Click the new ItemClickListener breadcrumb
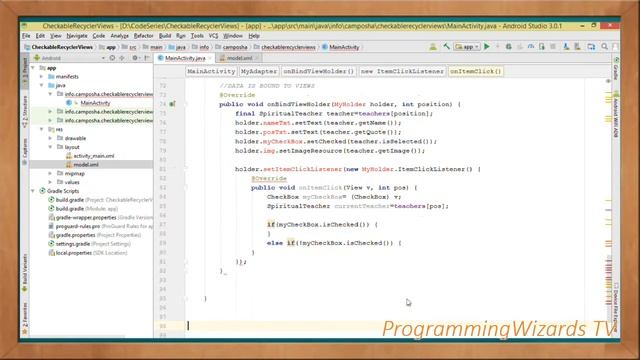This screenshot has height=360, width=640. pyautogui.click(x=402, y=71)
